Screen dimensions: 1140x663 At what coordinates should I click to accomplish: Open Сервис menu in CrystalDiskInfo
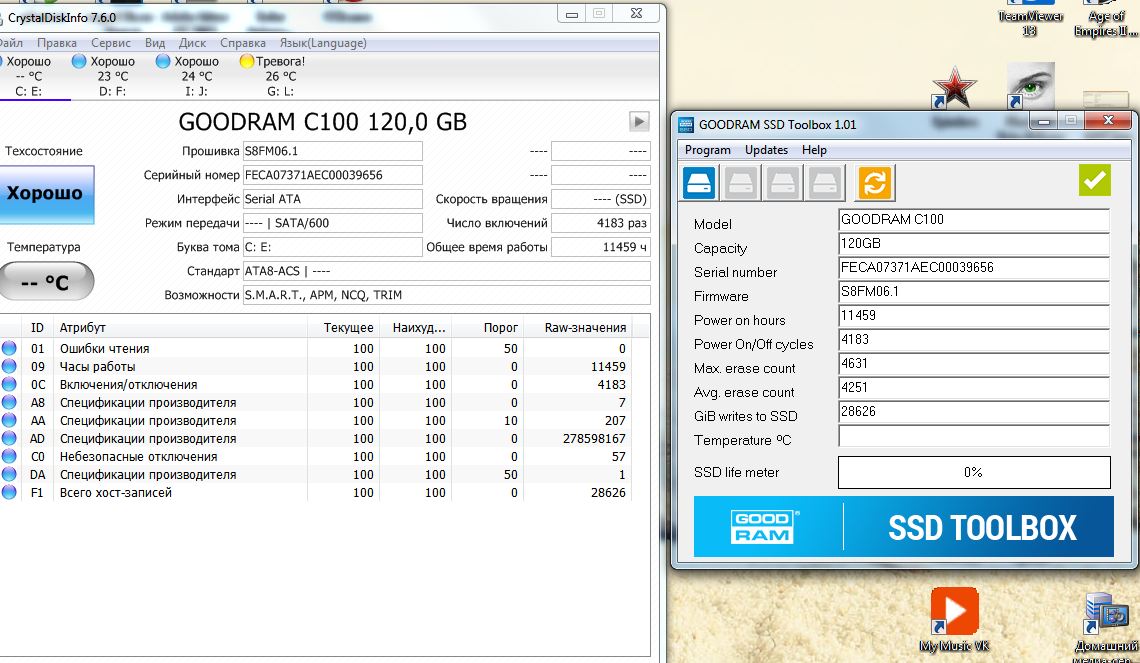[x=111, y=43]
